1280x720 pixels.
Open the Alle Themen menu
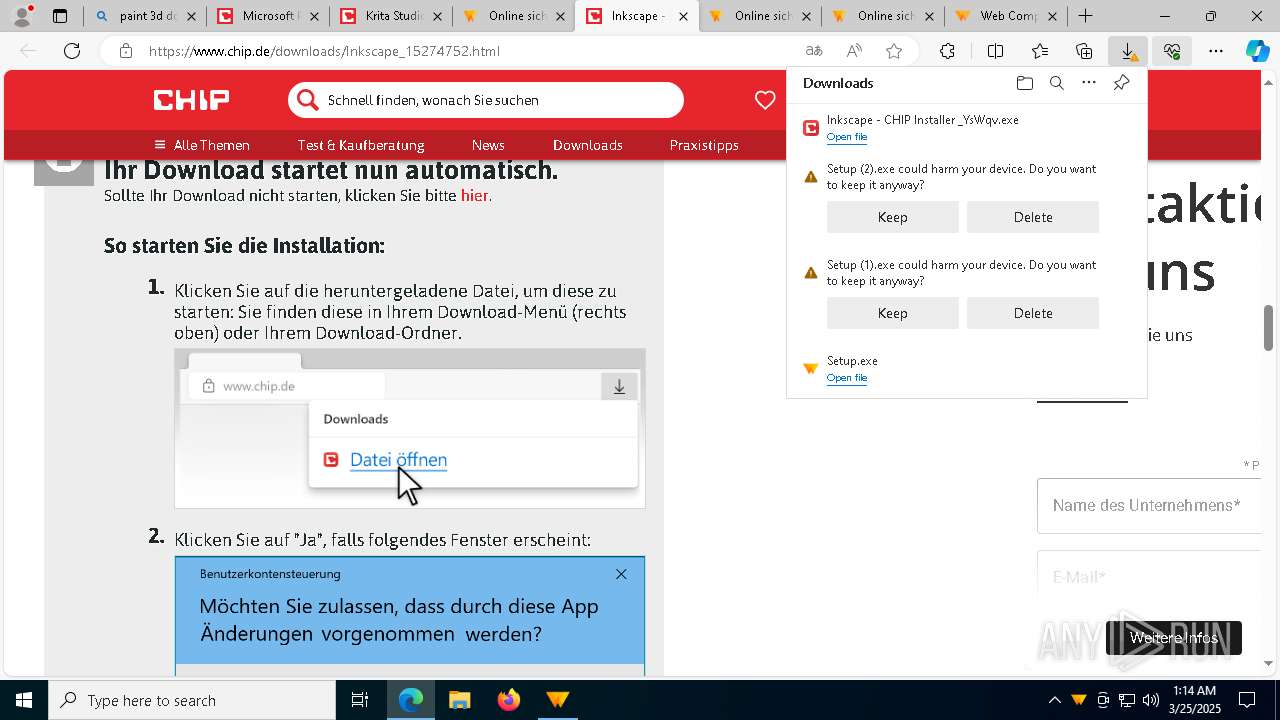[x=202, y=145]
